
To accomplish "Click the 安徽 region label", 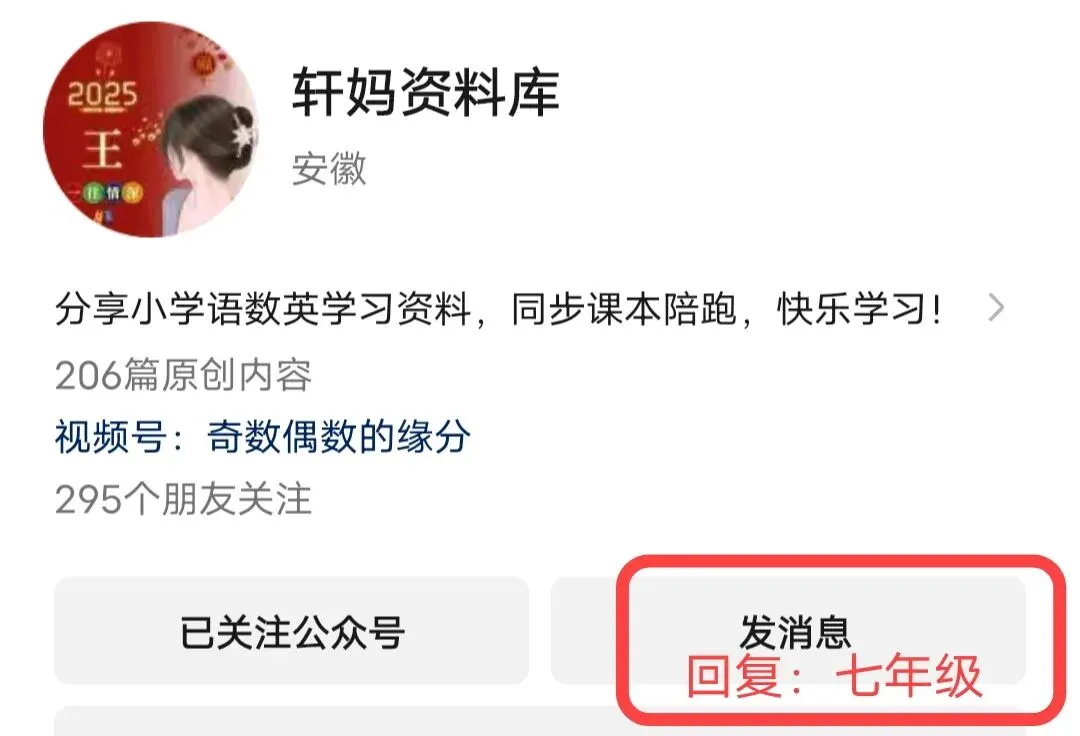I will 329,169.
